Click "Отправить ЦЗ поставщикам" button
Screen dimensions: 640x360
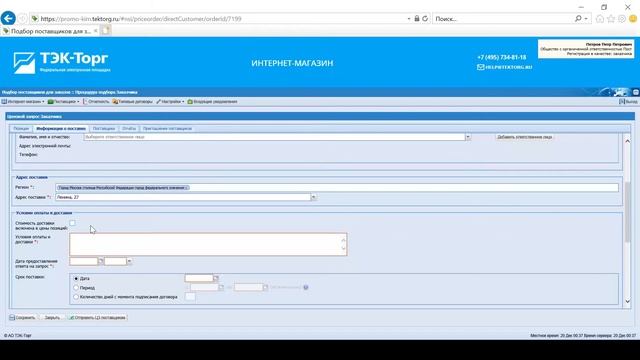[97, 318]
